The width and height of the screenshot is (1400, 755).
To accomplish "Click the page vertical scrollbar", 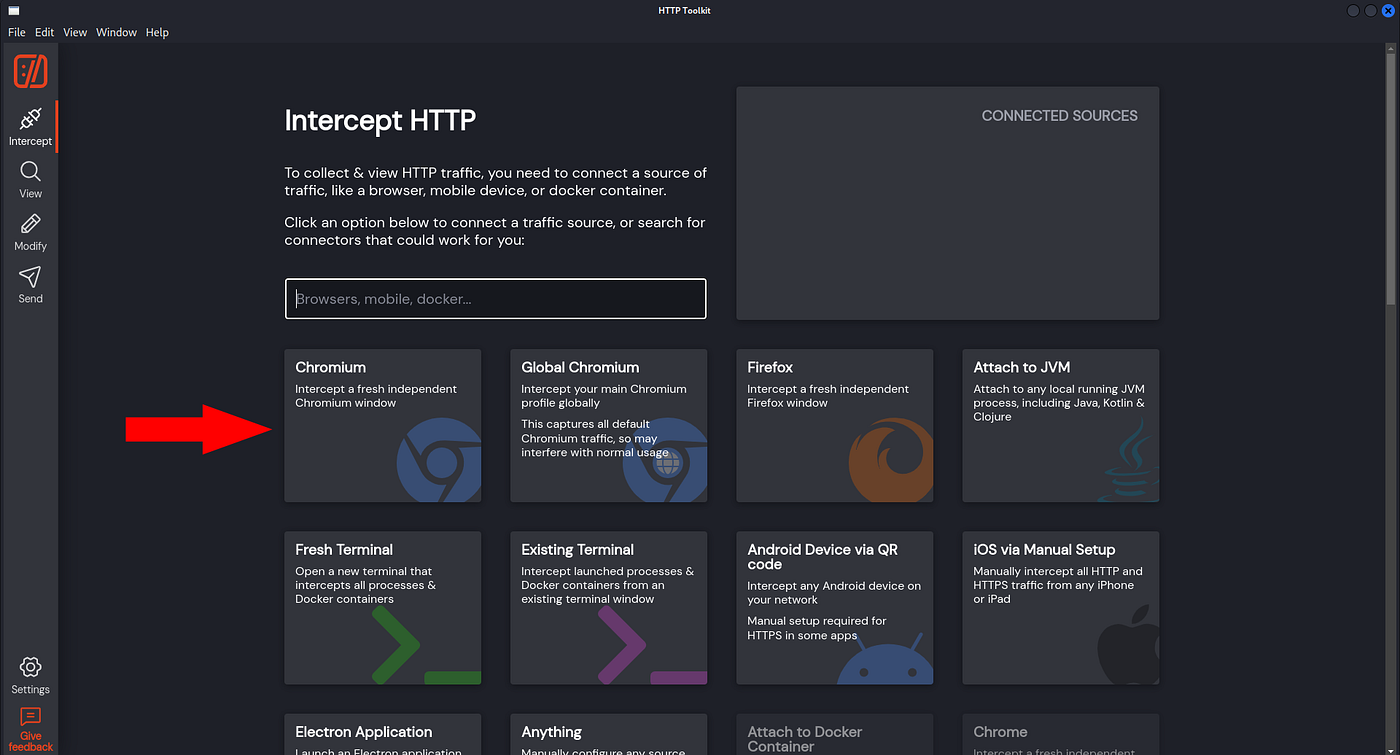I will (x=1392, y=180).
